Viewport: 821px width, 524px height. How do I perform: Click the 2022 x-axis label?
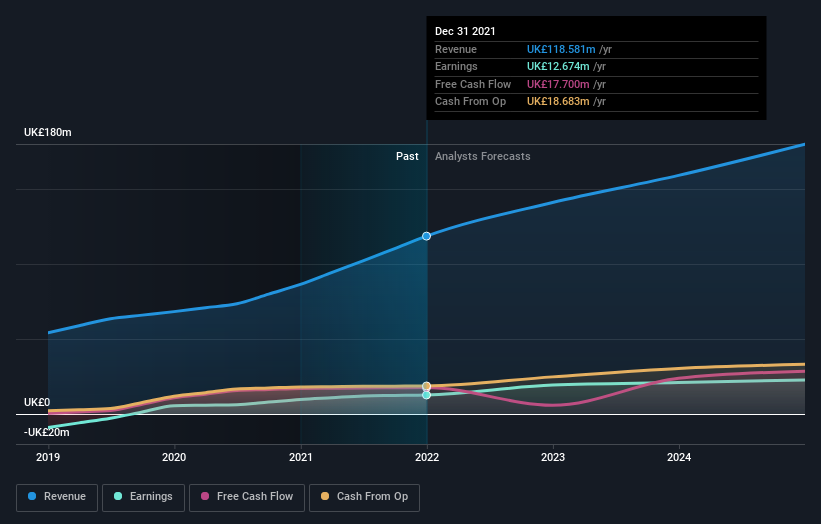[427, 457]
